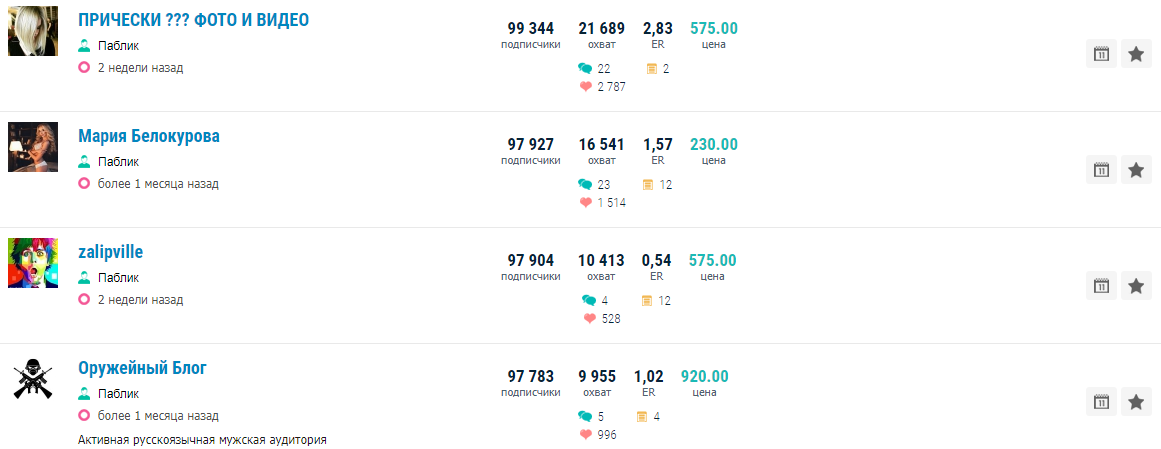Open the zalipville title link
This screenshot has height=449, width=1161.
tap(110, 253)
